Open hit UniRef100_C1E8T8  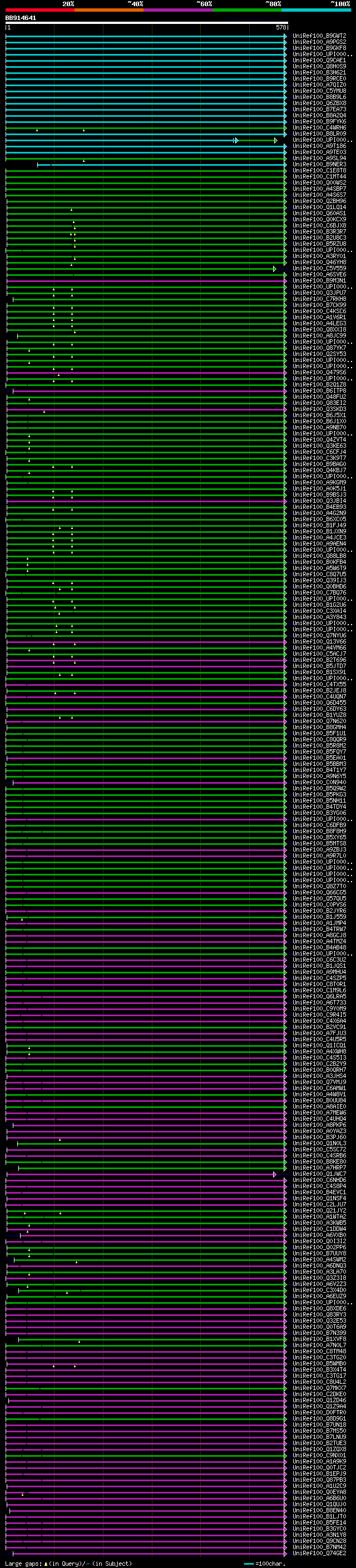[319, 170]
